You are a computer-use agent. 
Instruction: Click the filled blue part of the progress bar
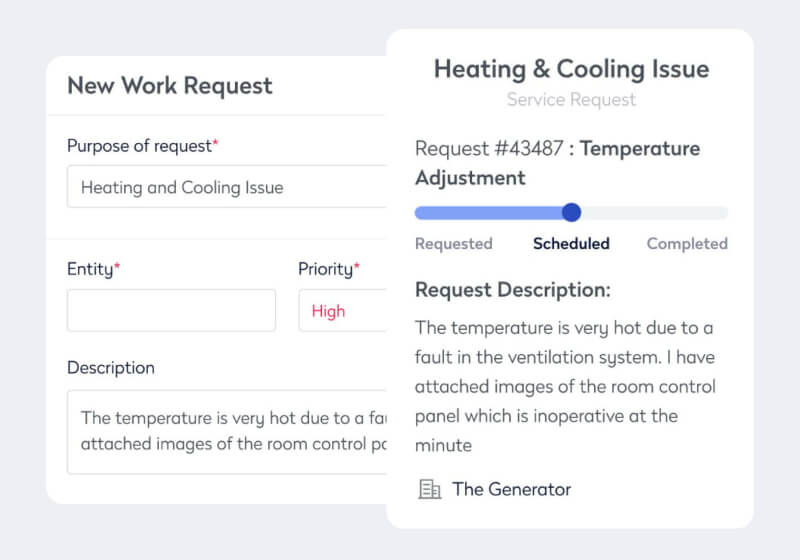click(488, 212)
